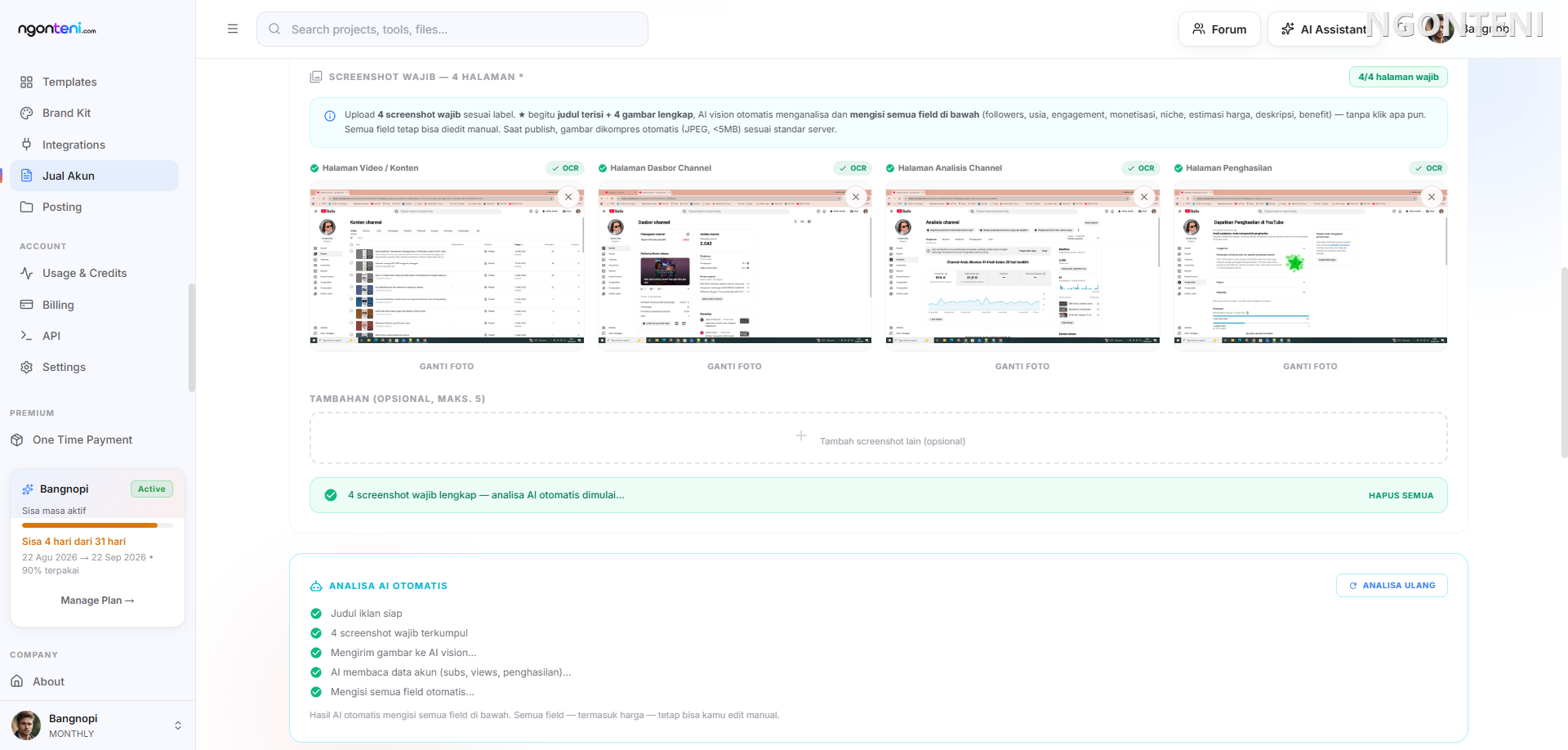Expand the Bangnopi account switcher chevron
The height and width of the screenshot is (750, 1568).
(x=178, y=725)
